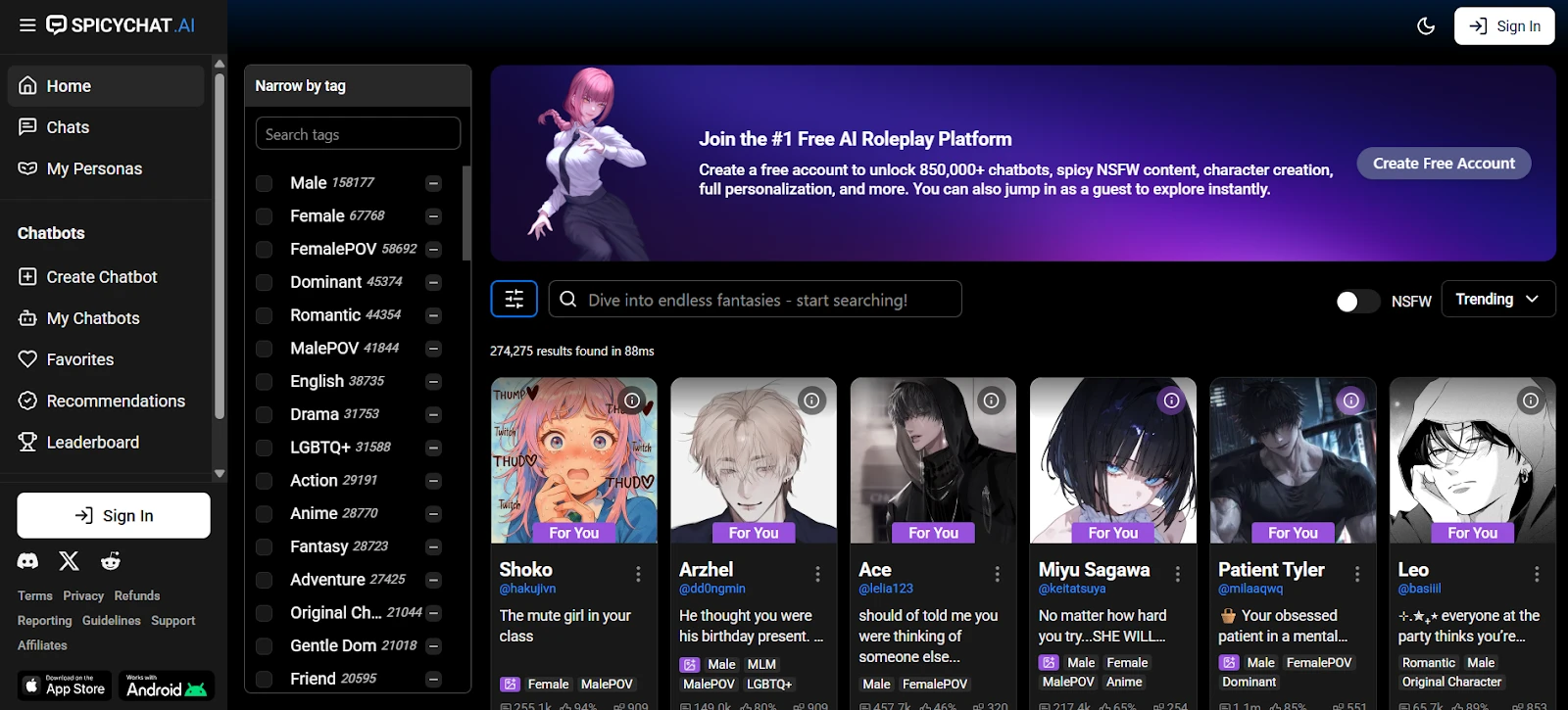The width and height of the screenshot is (1568, 710).
Task: Open three-dot menu for Shoko
Action: [x=638, y=574]
